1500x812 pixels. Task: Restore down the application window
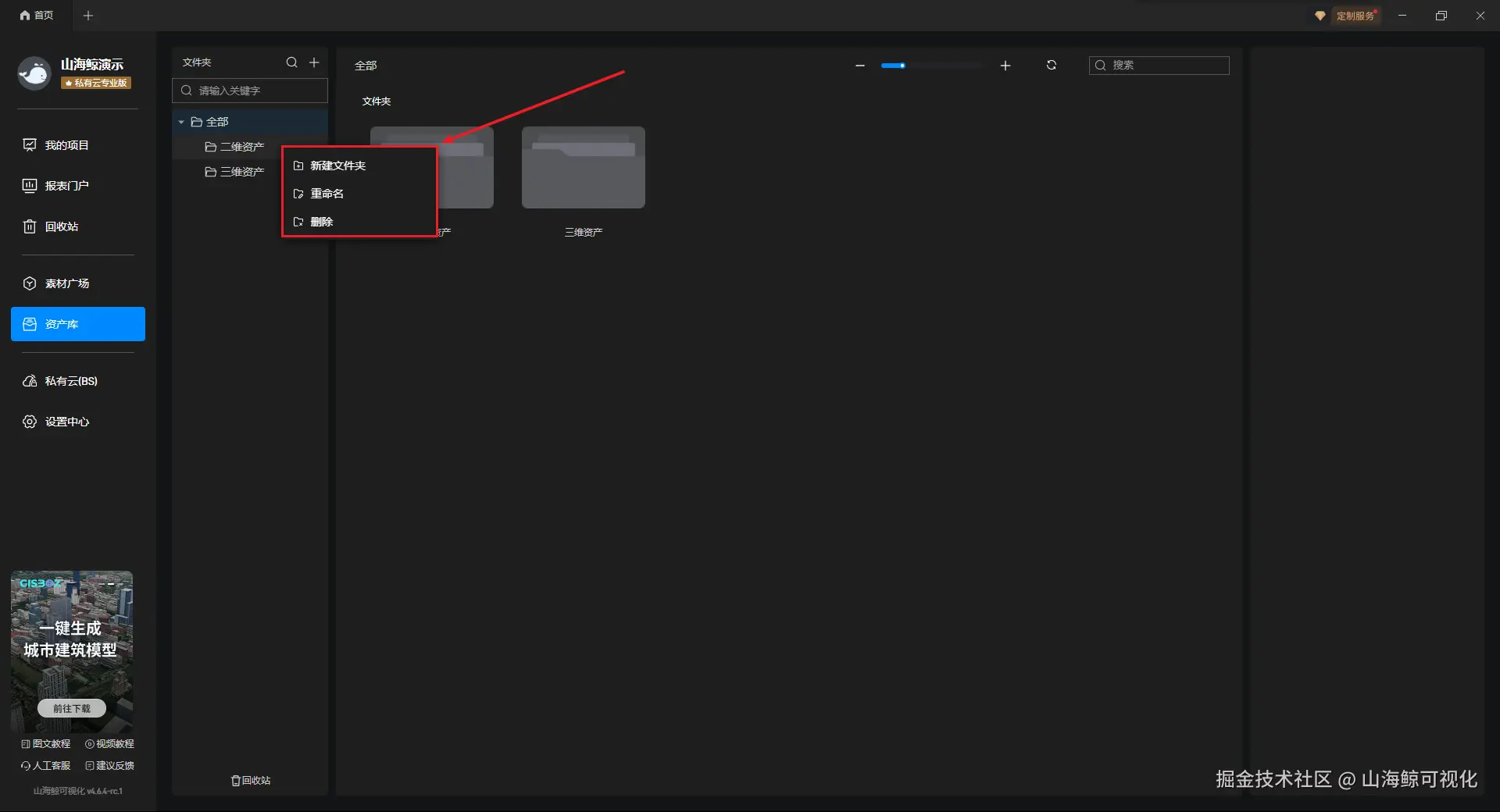(1441, 16)
